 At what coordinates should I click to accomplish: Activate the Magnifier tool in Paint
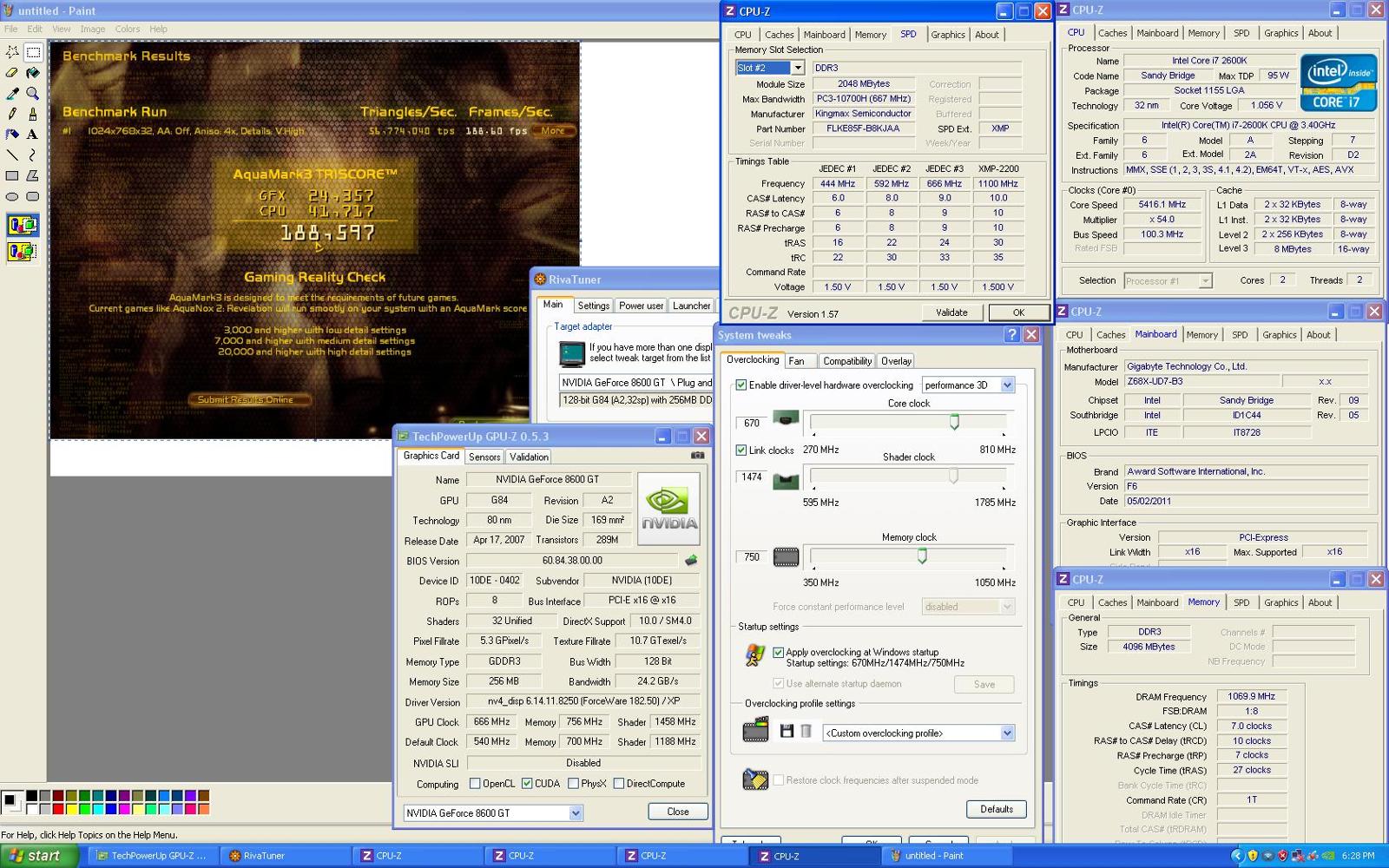point(33,93)
